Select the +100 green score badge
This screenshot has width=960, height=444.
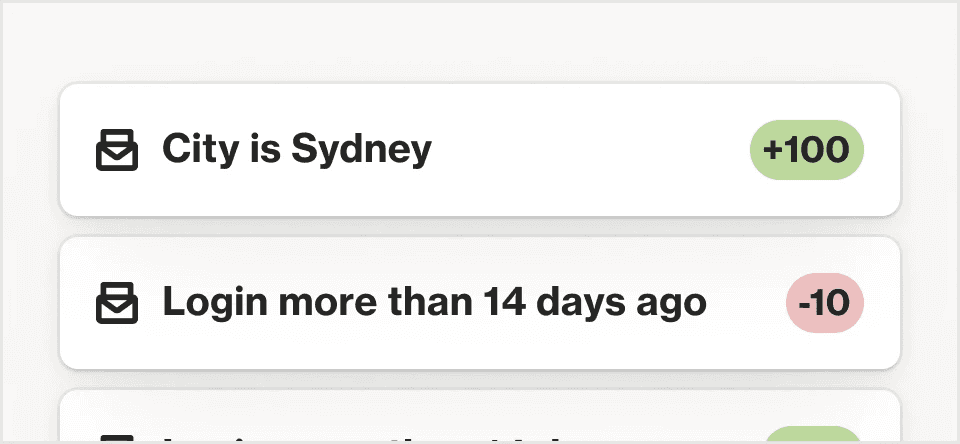(807, 150)
